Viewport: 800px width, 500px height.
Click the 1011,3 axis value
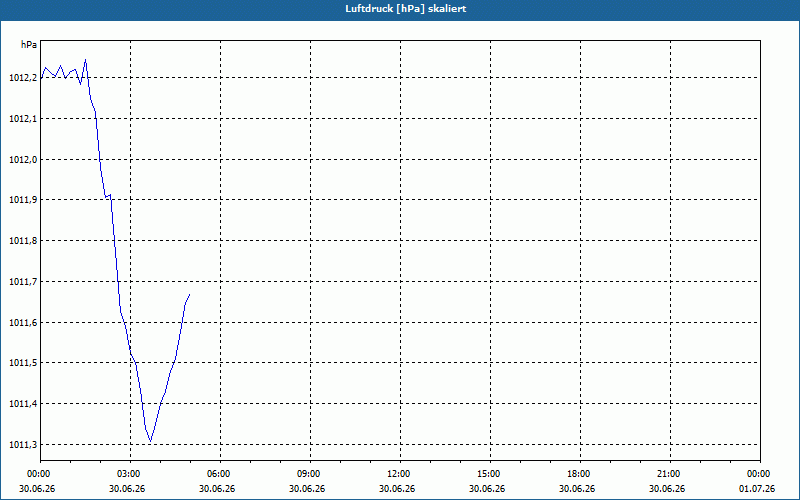23,444
